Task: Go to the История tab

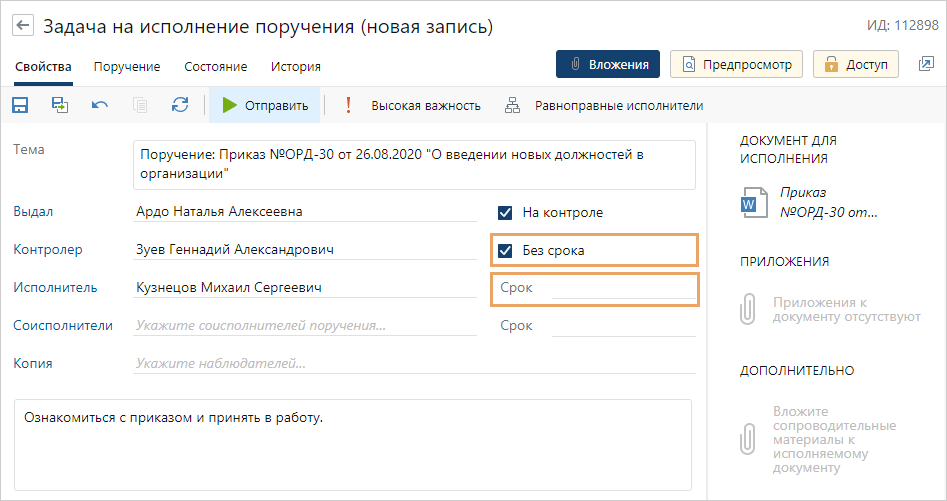Action: pyautogui.click(x=295, y=67)
